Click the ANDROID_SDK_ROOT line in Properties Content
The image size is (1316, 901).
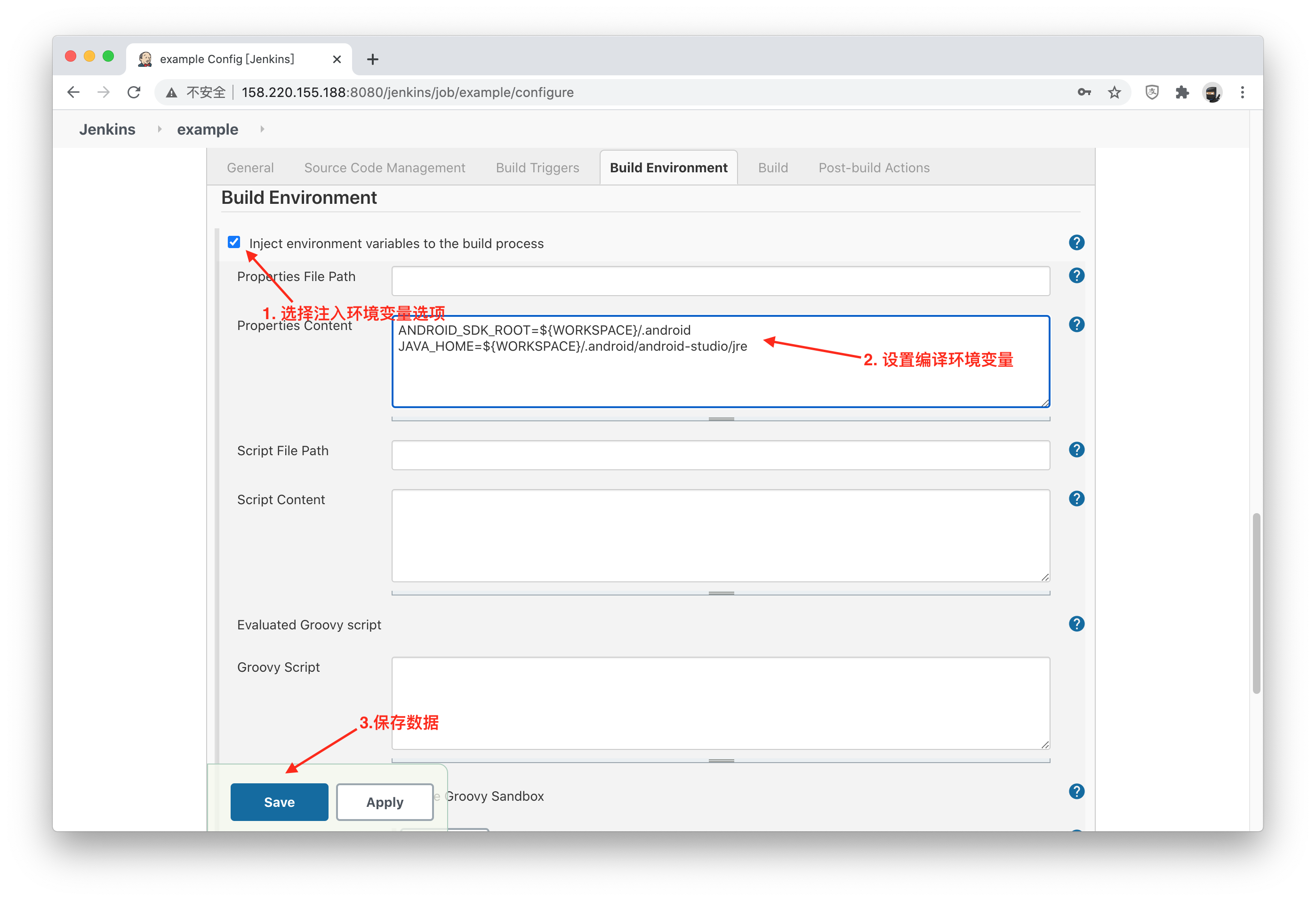544,330
